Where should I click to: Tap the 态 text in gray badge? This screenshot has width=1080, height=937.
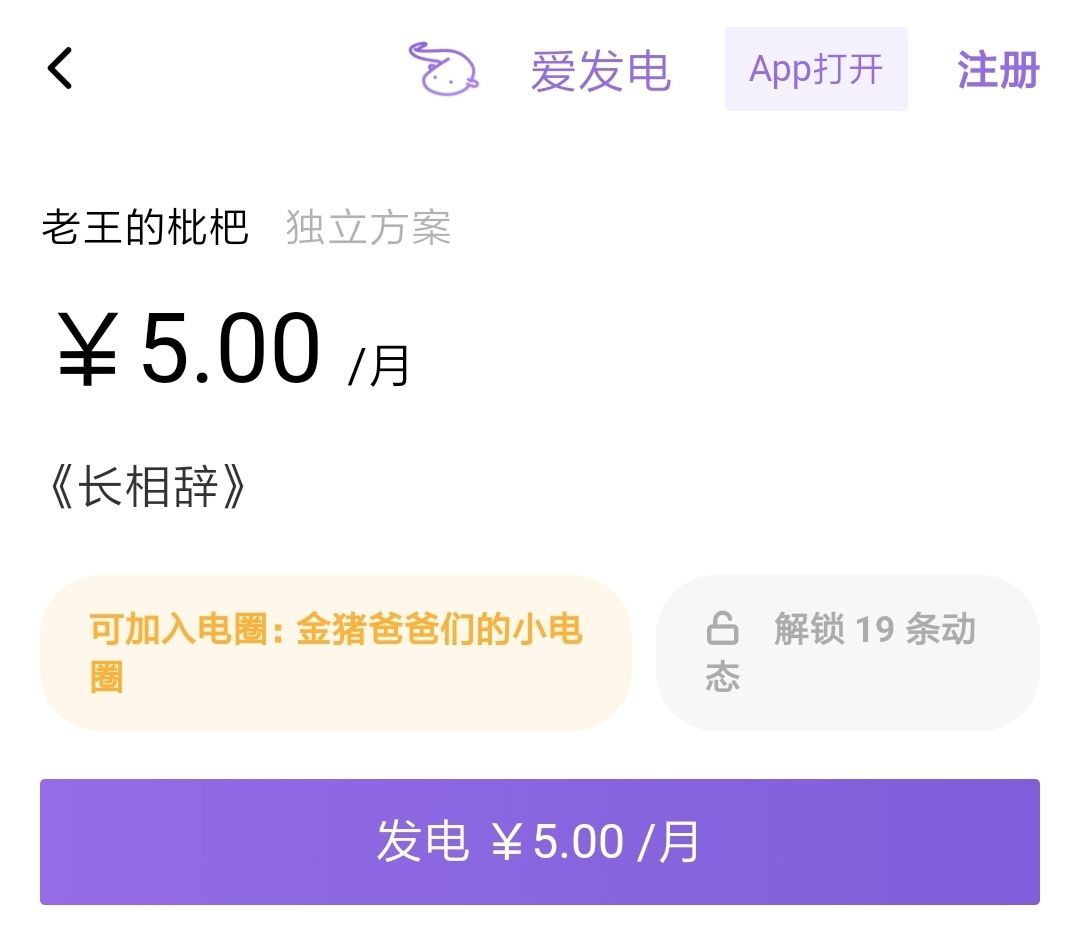[723, 676]
